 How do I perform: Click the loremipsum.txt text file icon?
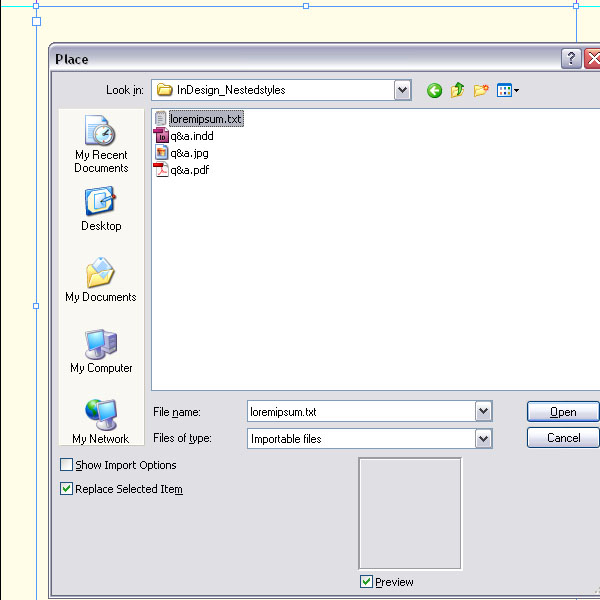click(161, 119)
